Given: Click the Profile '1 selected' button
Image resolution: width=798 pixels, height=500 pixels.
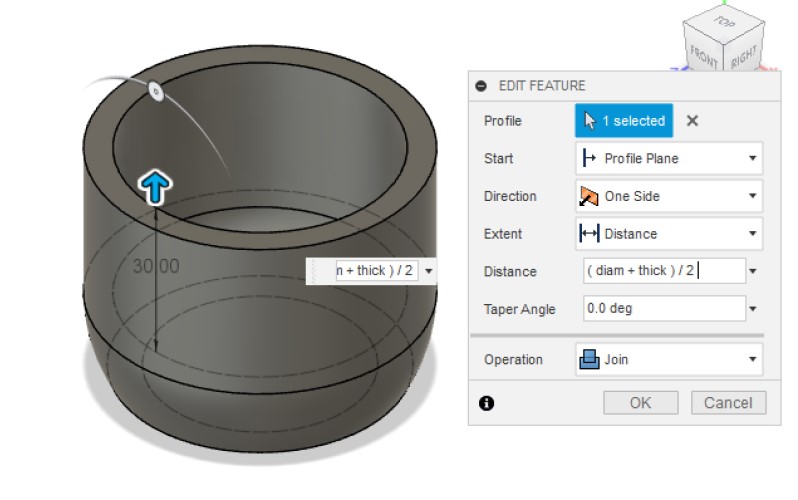Looking at the screenshot, I should [x=624, y=121].
